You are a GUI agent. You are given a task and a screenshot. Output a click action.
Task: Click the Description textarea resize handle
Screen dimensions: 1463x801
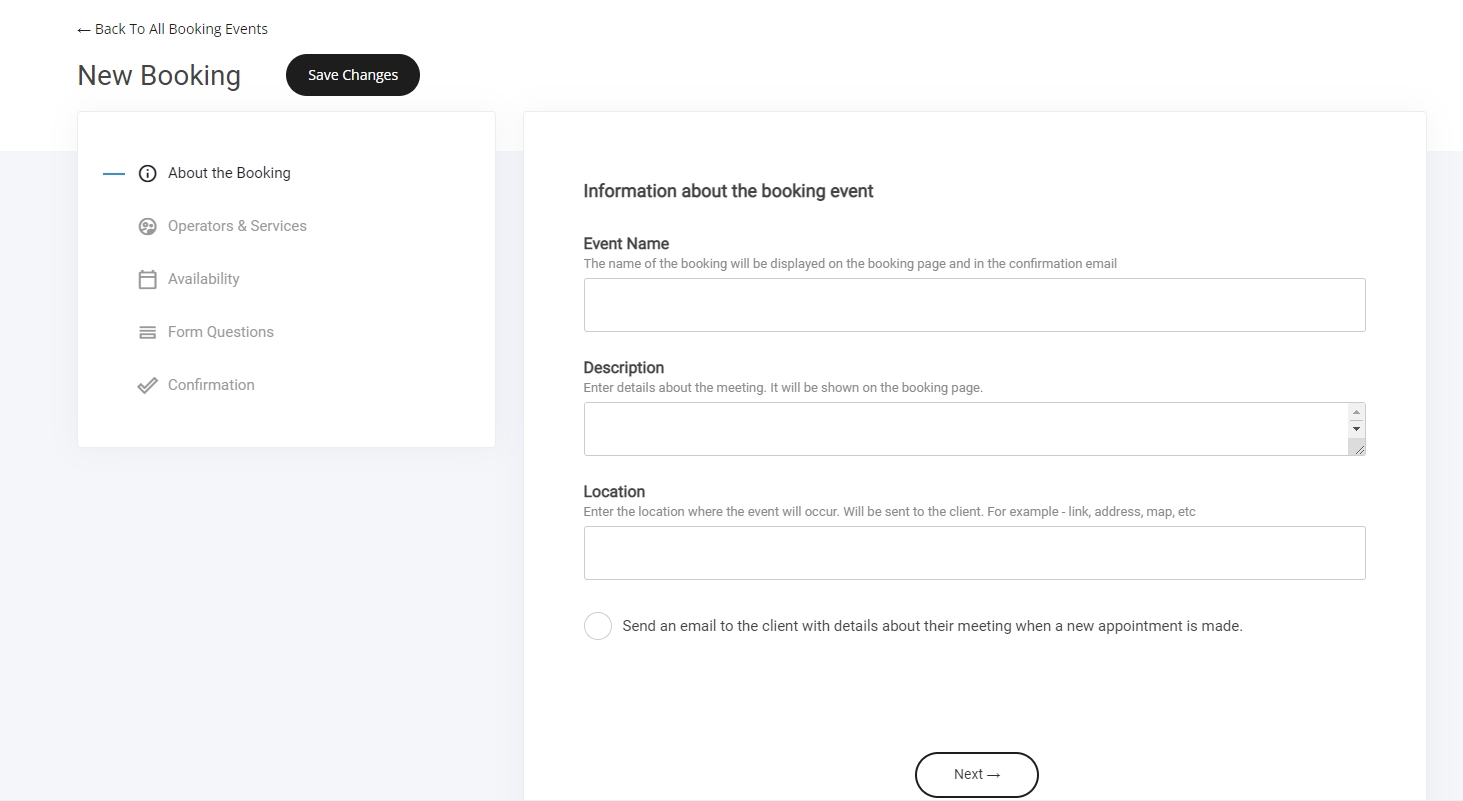point(1357,449)
